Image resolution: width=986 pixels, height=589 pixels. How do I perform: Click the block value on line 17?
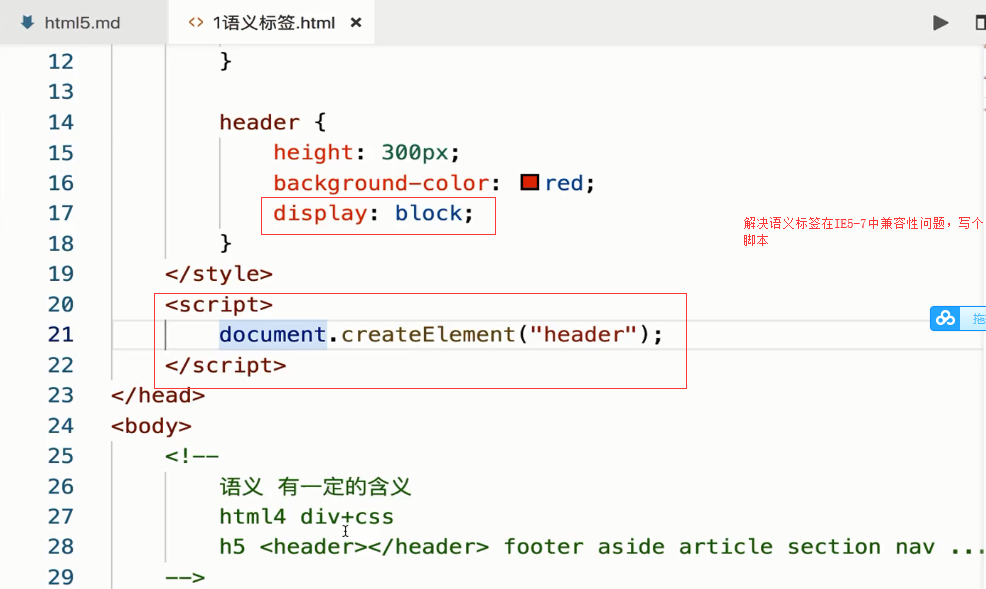(429, 213)
